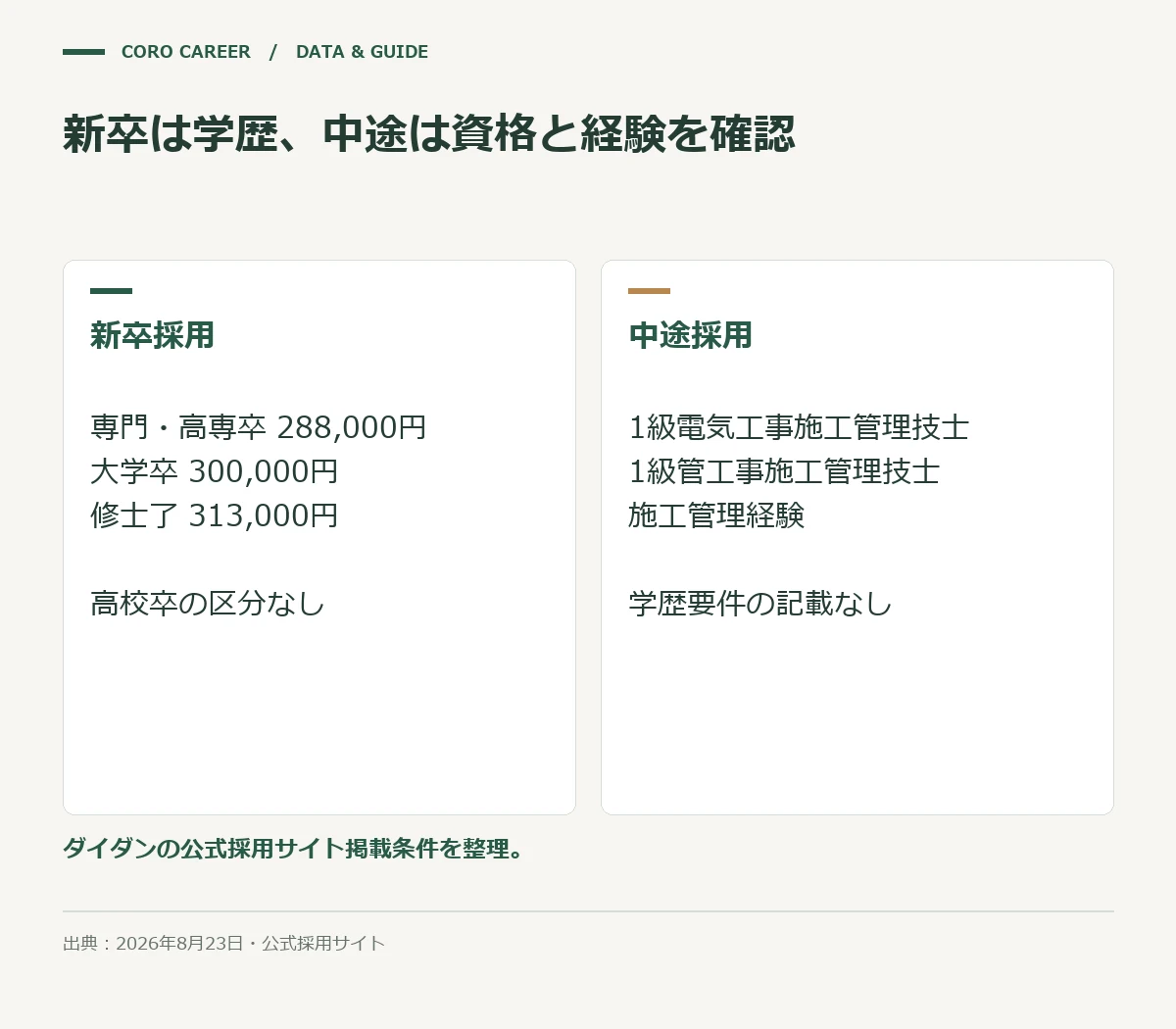1176x1029 pixels.
Task: Click the line 1級管工事施工管理技士
Action: point(784,471)
